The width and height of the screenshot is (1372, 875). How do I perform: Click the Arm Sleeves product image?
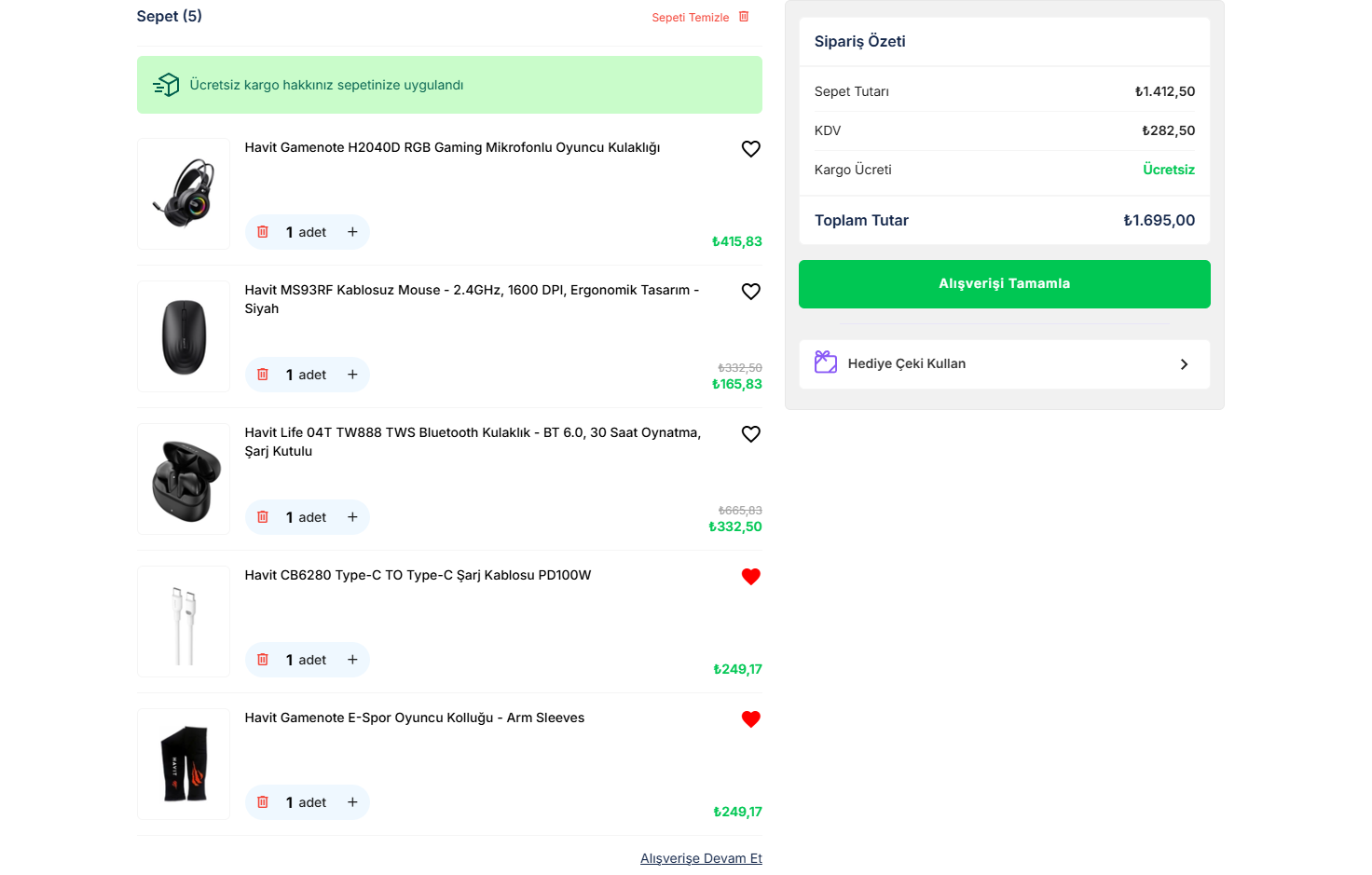[x=184, y=764]
